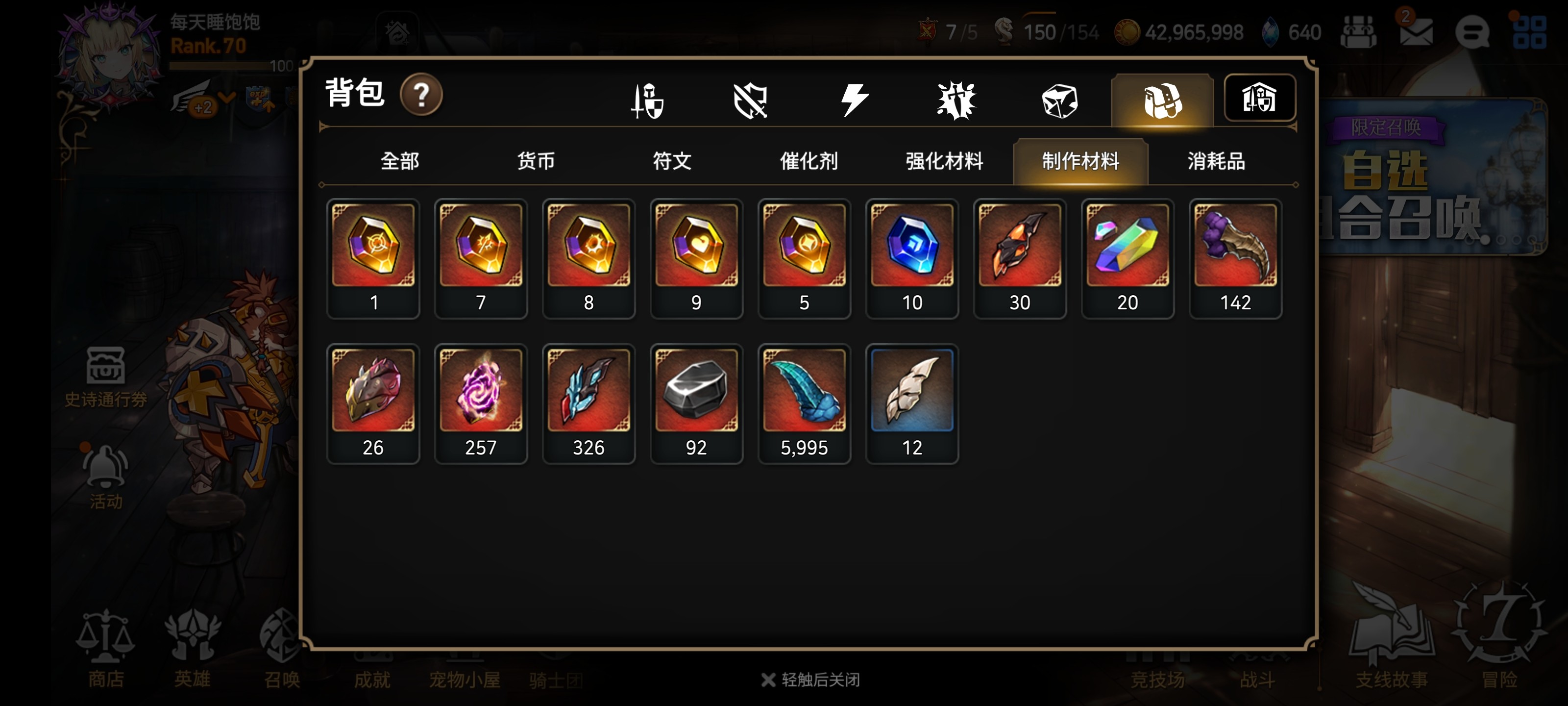This screenshot has height=706, width=1568.
Task: Select the crossed-out shield category icon
Action: [750, 101]
